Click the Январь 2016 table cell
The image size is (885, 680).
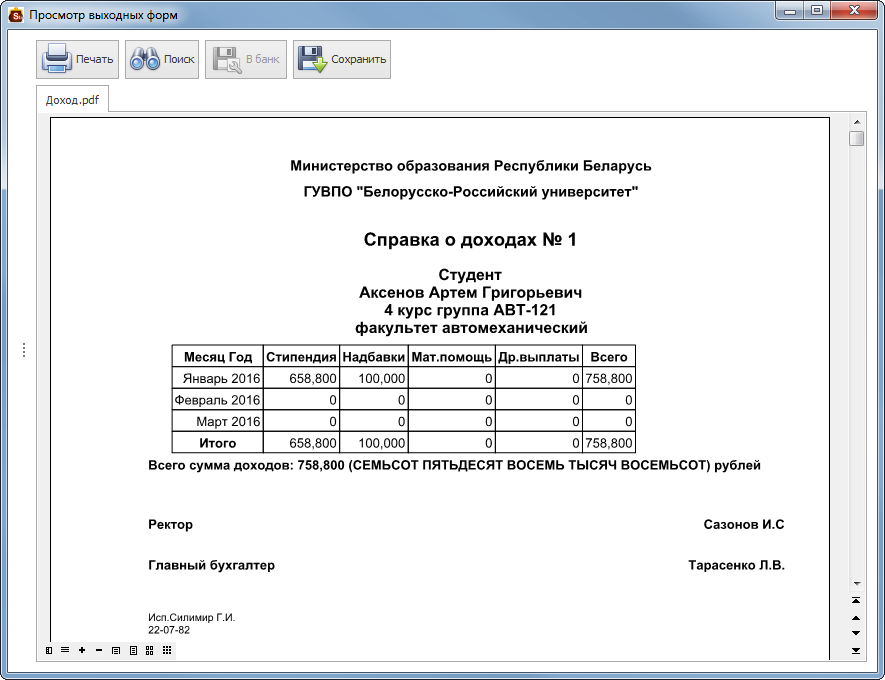[x=218, y=378]
